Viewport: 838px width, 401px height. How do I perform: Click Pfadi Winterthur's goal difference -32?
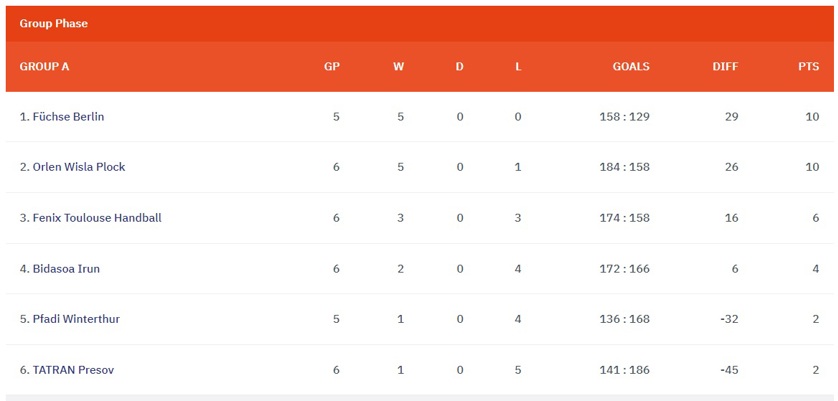point(729,319)
